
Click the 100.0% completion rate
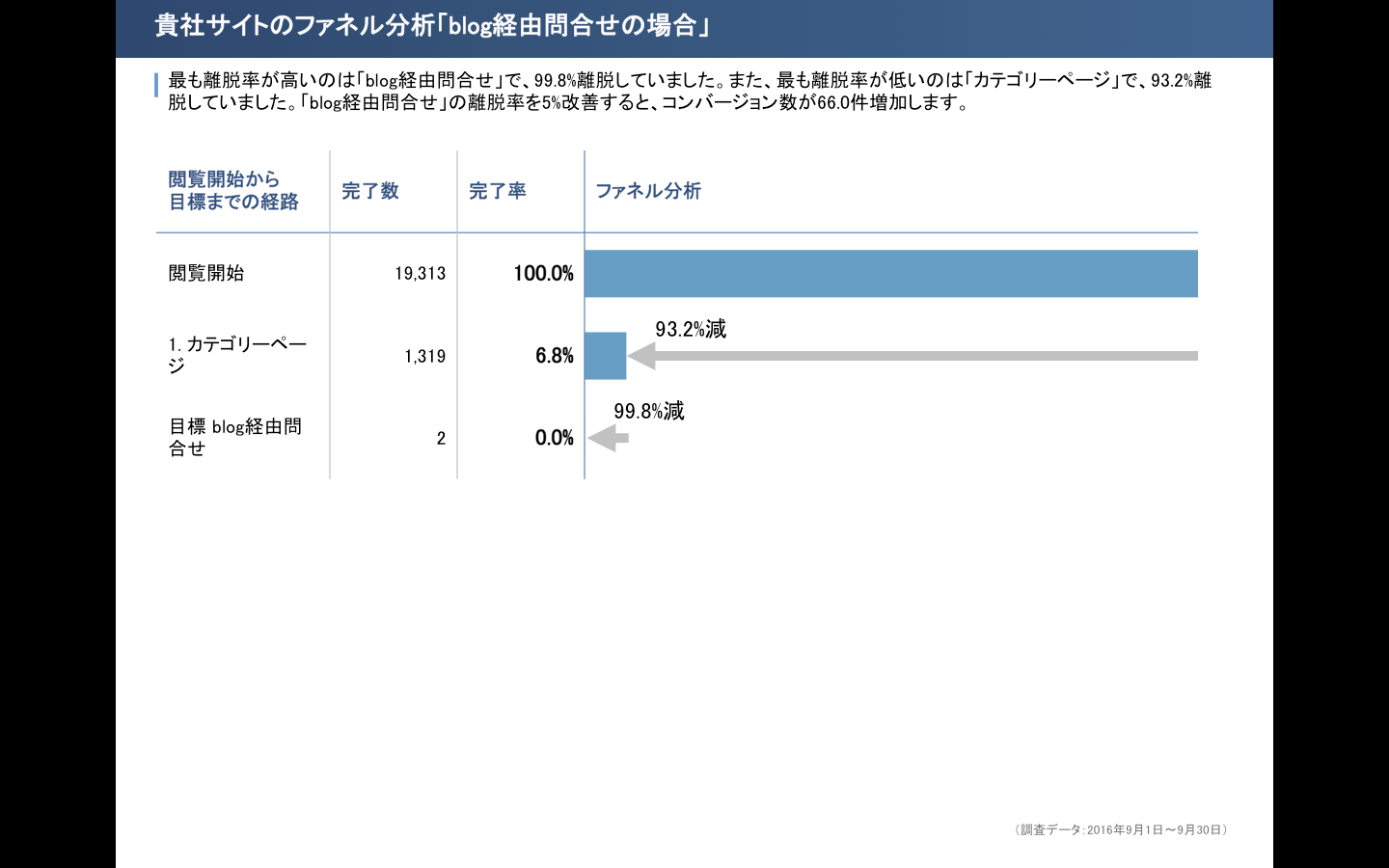tap(543, 273)
